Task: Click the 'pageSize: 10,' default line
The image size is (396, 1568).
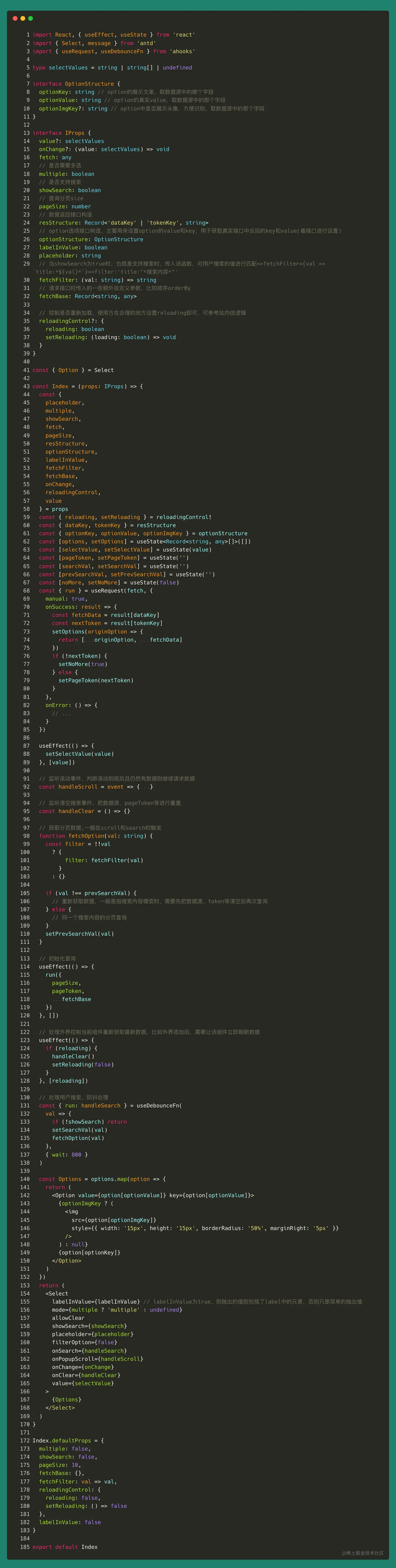Action: (60, 1465)
